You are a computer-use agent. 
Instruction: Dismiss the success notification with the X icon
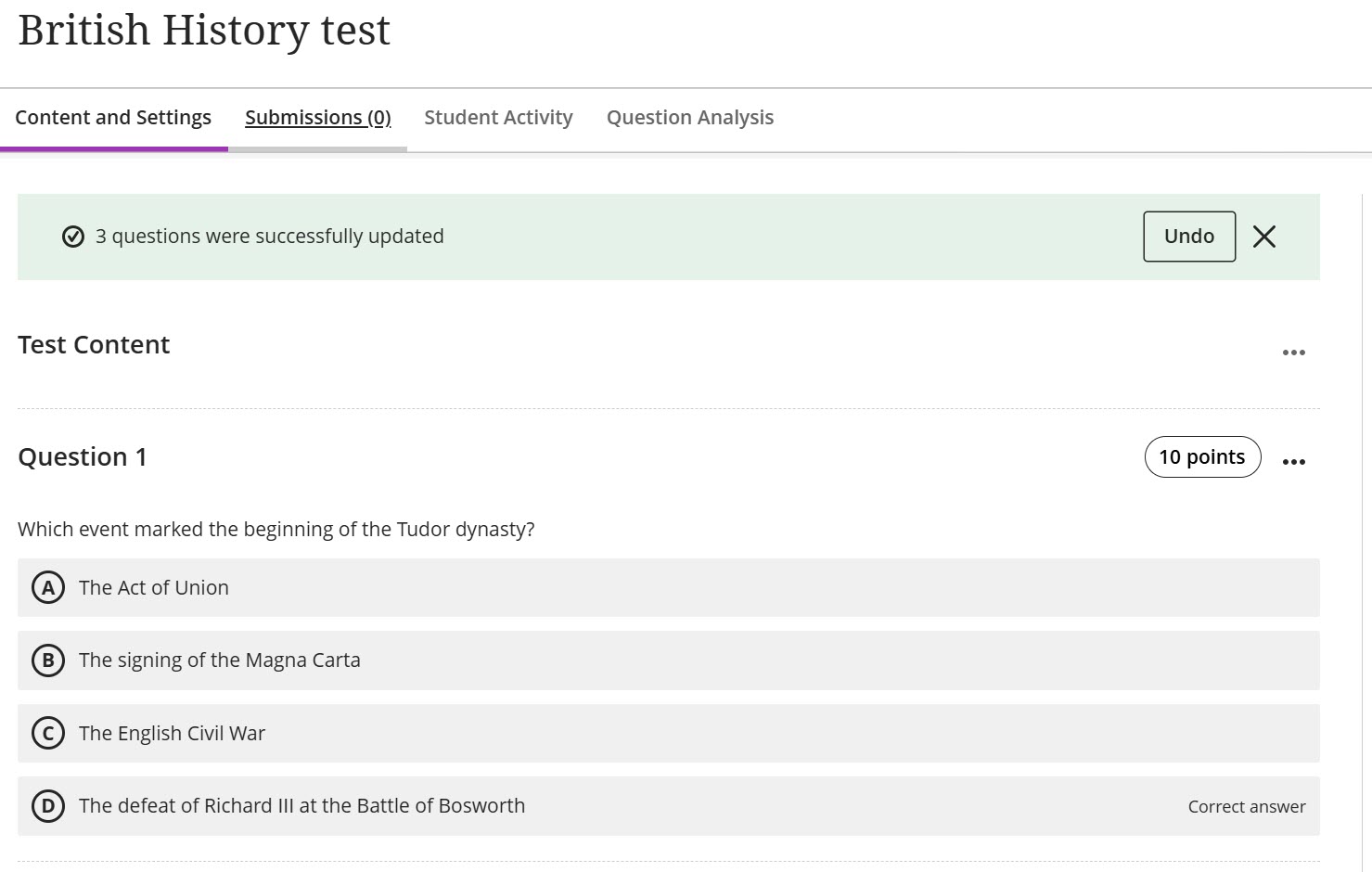(1264, 237)
